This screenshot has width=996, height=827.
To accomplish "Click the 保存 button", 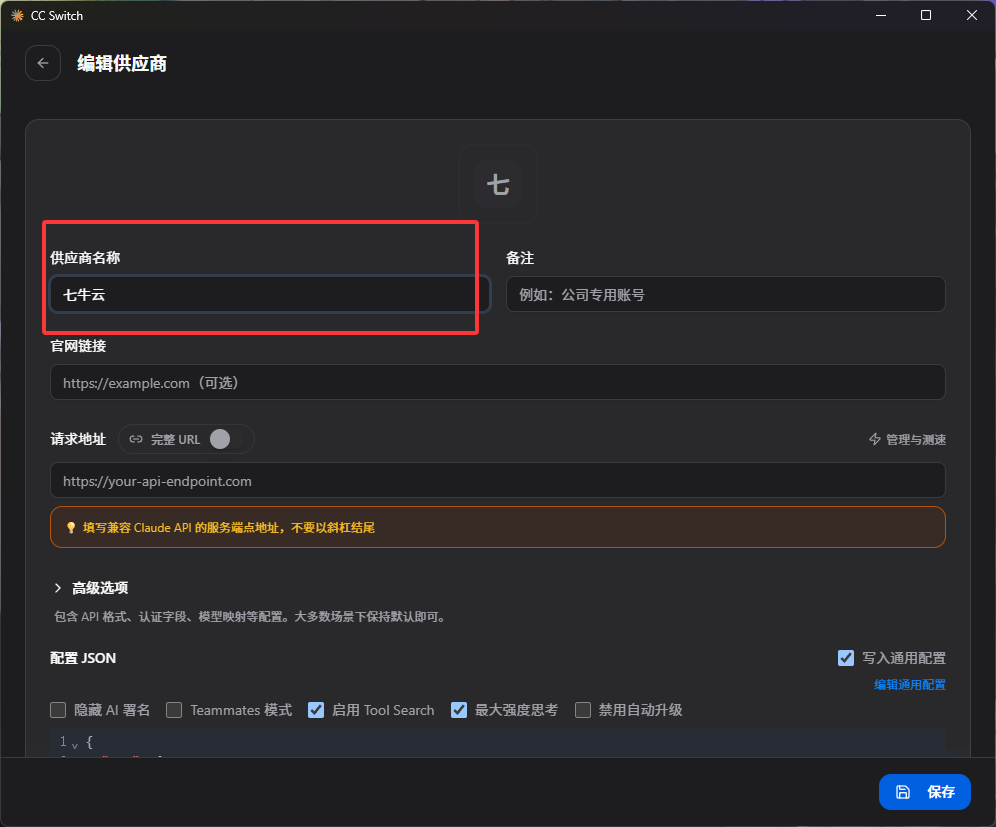I will click(924, 791).
